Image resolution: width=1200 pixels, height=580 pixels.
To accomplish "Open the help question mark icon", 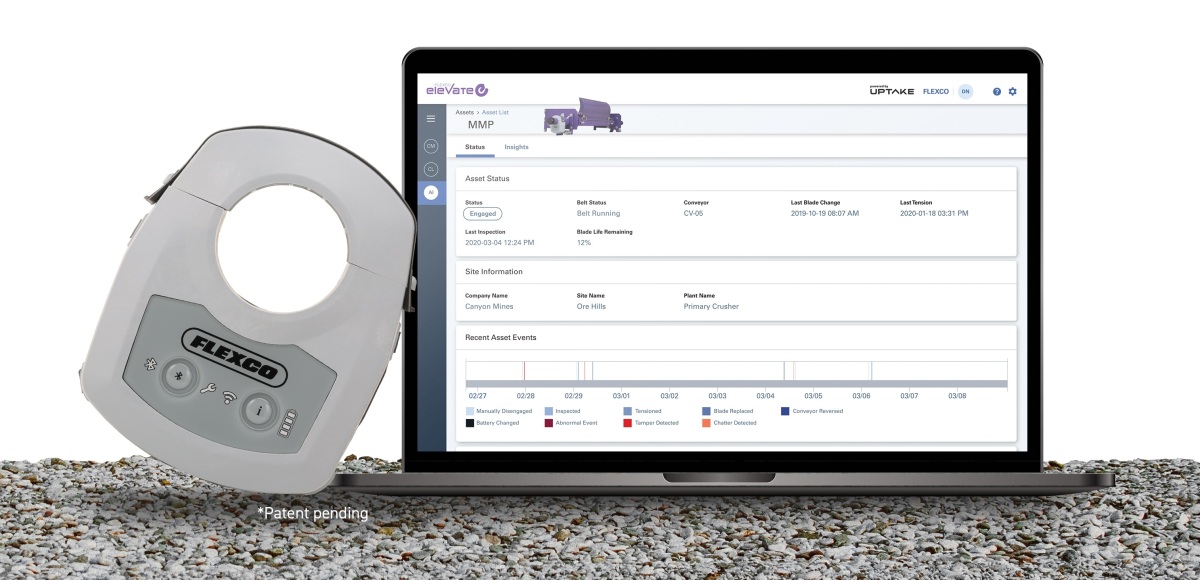I will pos(996,91).
